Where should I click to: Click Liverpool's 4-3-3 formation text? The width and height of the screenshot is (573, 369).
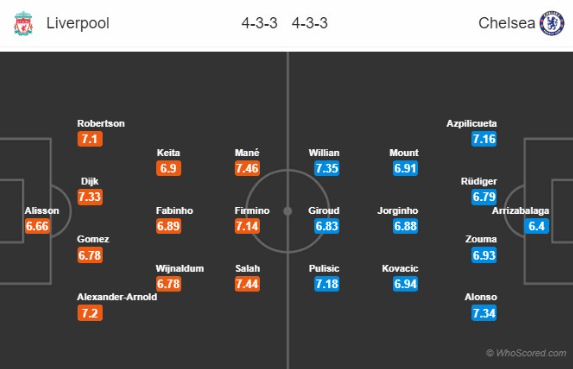pyautogui.click(x=259, y=23)
